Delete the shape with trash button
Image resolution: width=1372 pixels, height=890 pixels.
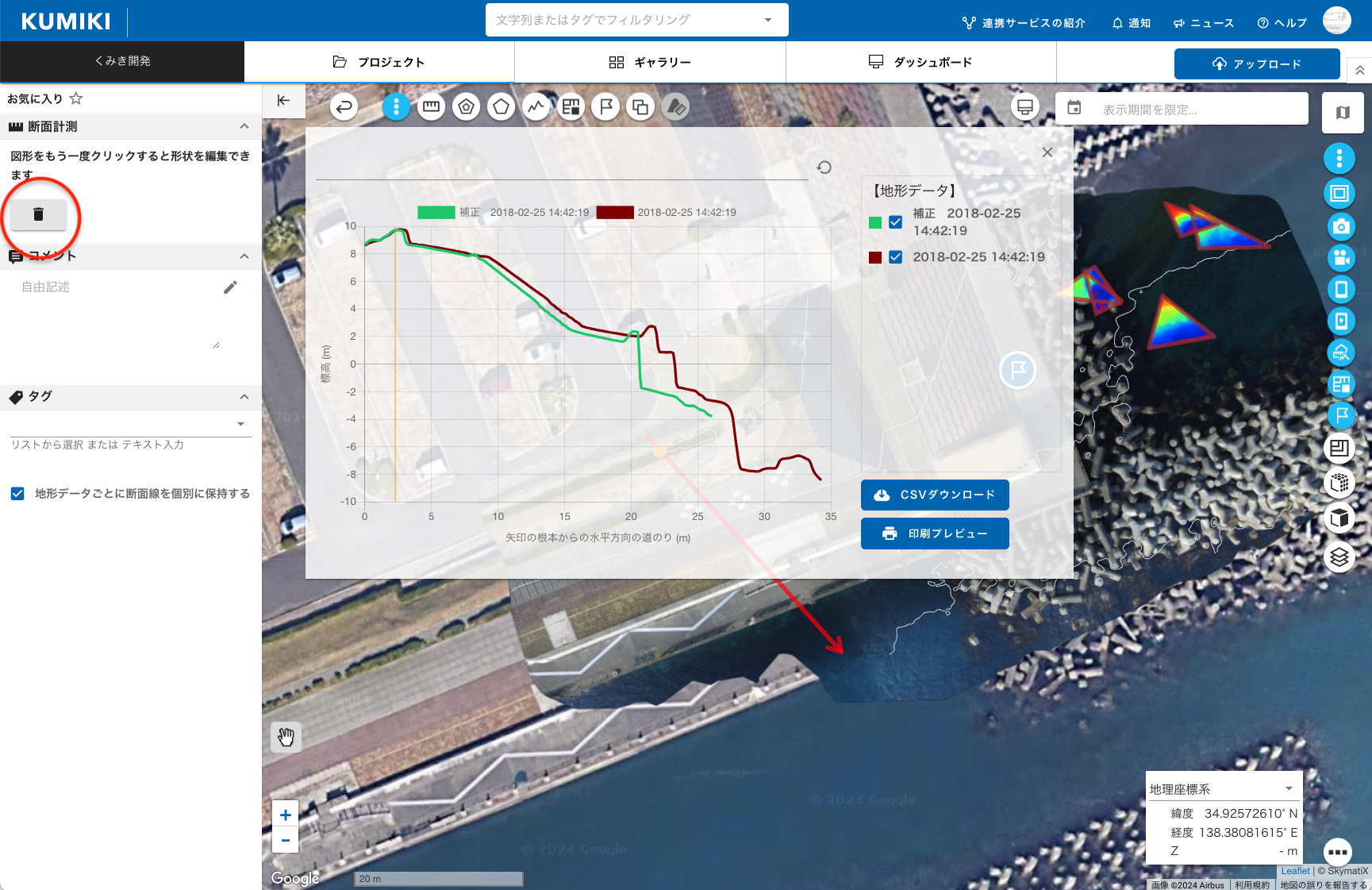pos(38,214)
